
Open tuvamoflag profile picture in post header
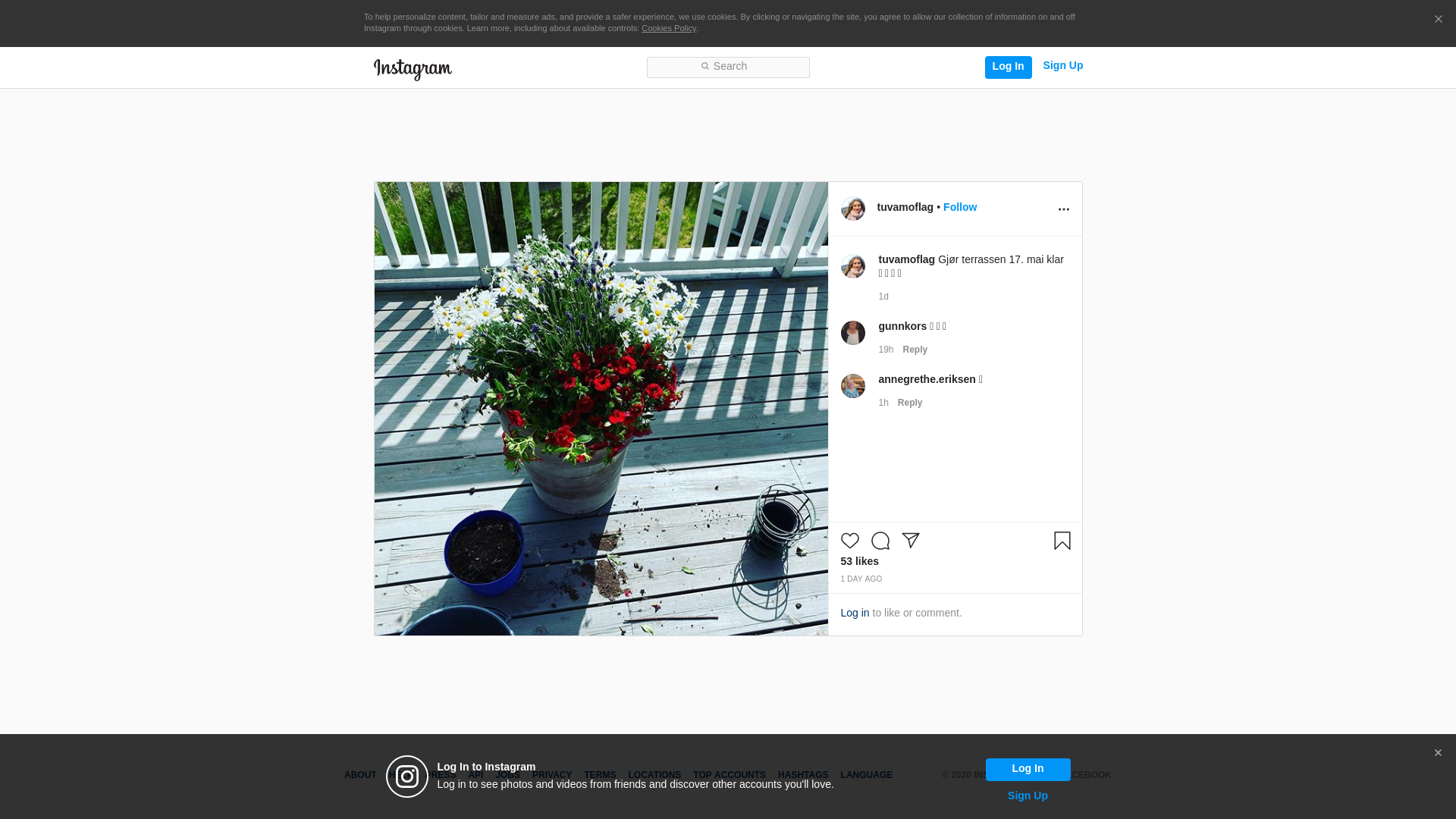coord(853,209)
